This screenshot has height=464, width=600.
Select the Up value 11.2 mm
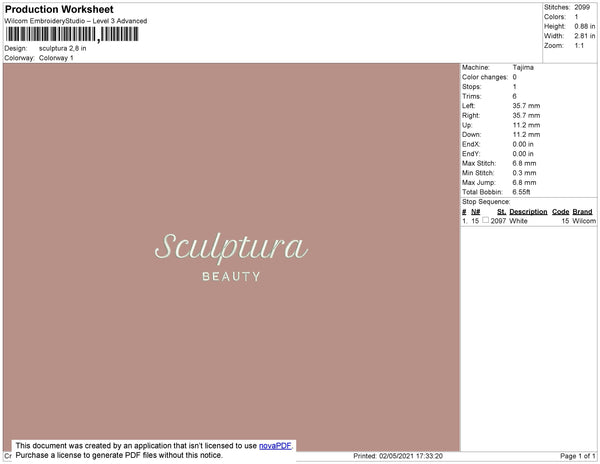(527, 125)
